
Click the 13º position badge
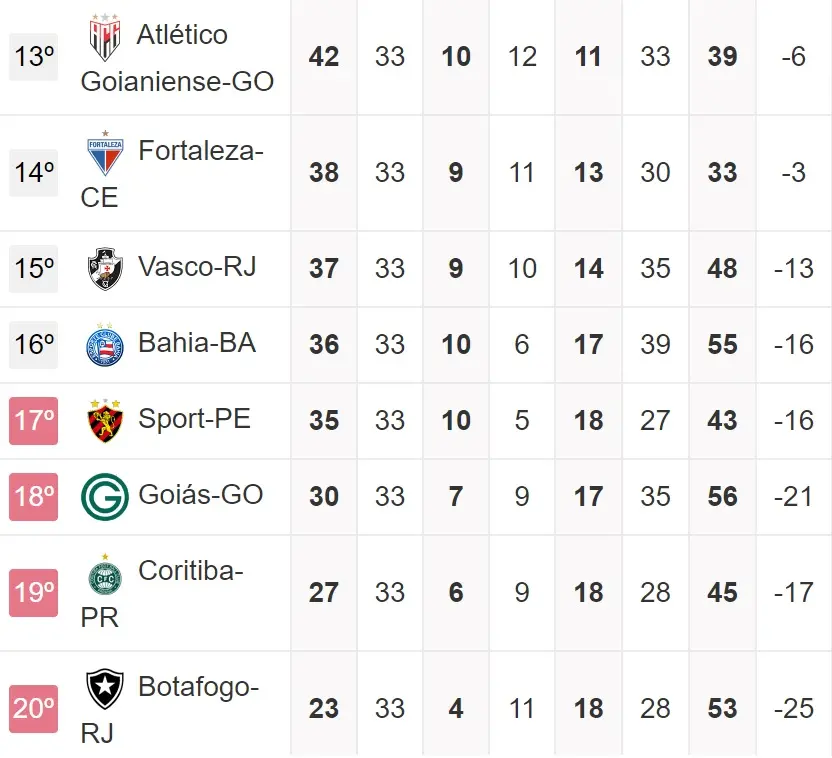pyautogui.click(x=34, y=57)
